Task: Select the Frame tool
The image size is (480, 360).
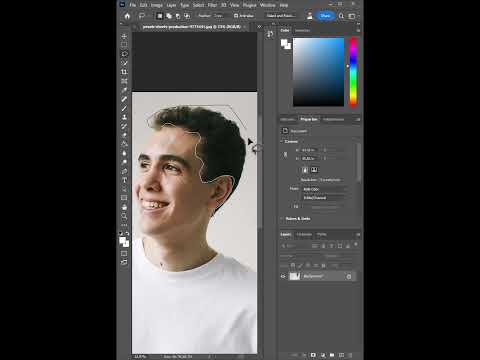Action: [124, 81]
